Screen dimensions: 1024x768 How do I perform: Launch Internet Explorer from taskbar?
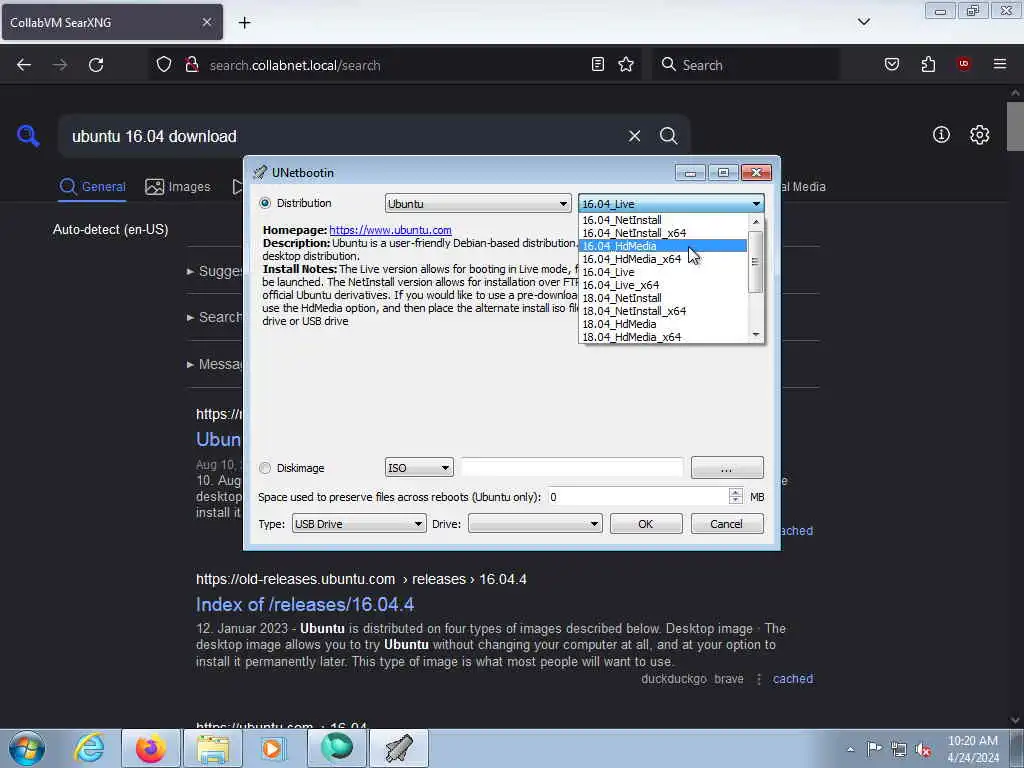click(89, 748)
